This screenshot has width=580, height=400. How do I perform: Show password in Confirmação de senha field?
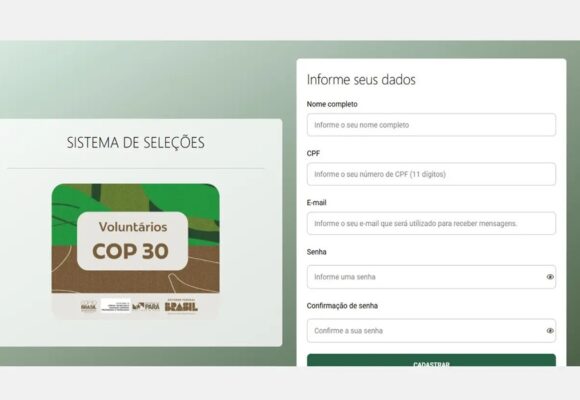[x=550, y=331]
